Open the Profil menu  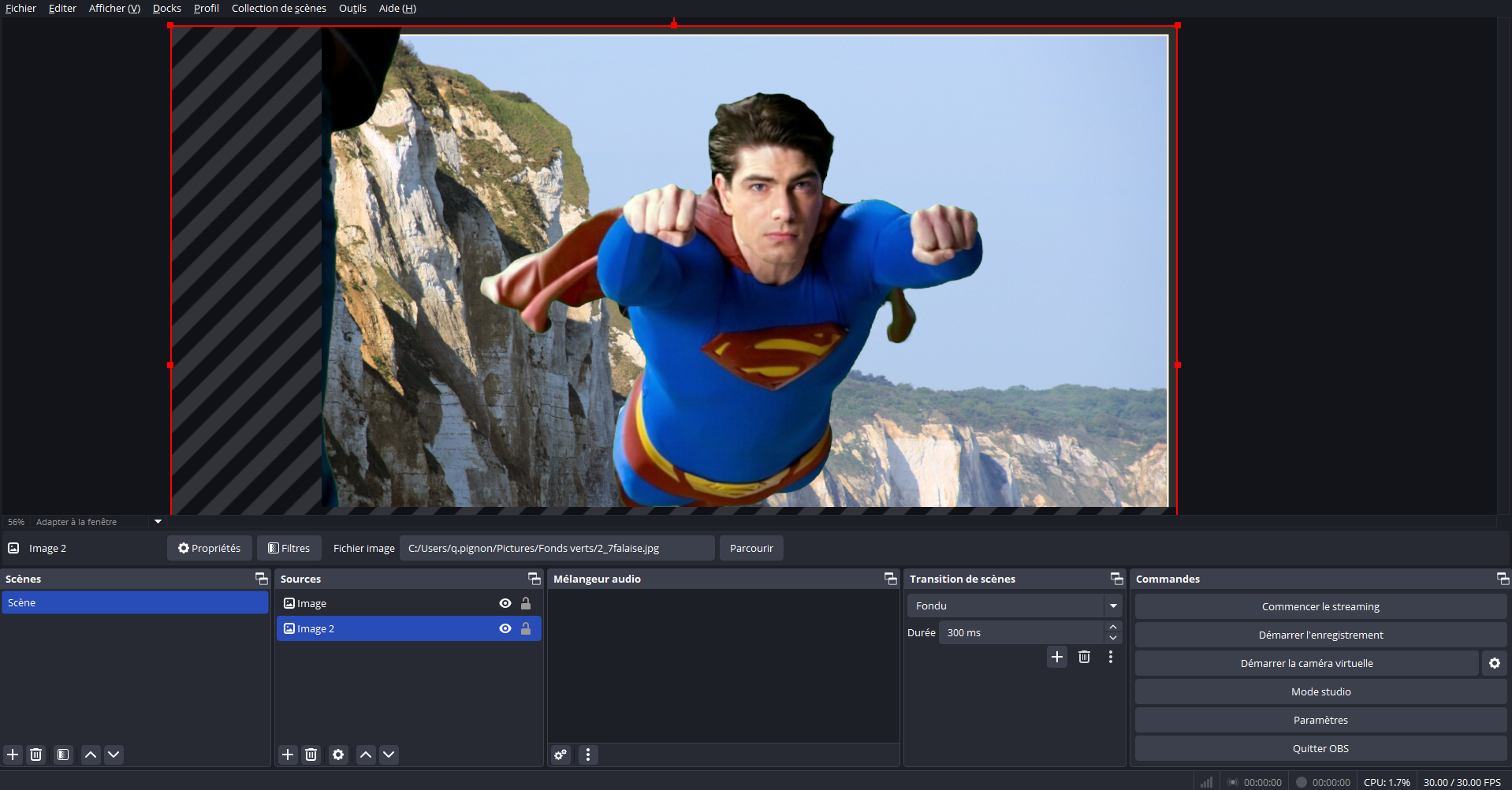point(207,8)
